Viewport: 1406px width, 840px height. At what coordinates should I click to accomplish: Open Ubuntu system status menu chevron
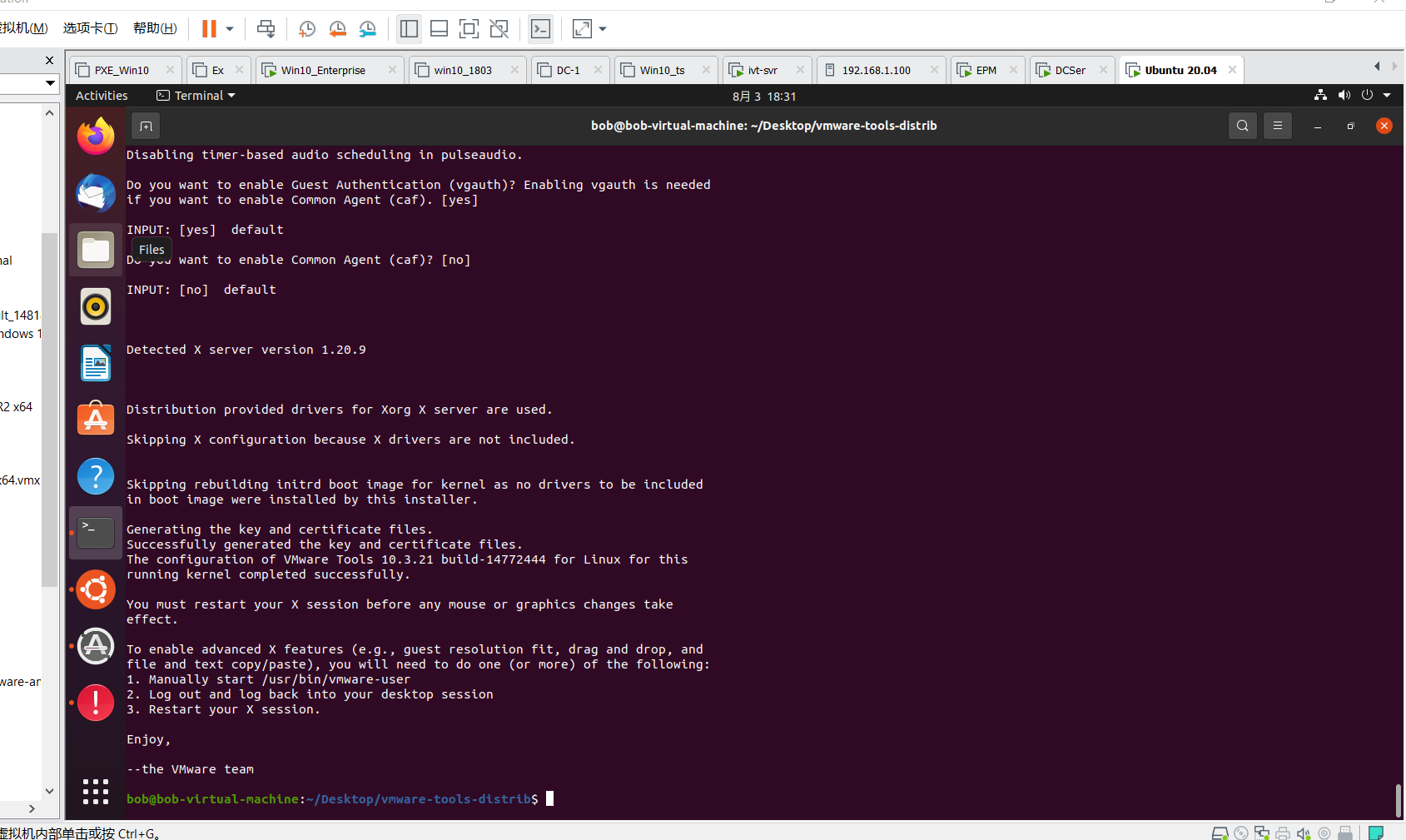pyautogui.click(x=1386, y=95)
